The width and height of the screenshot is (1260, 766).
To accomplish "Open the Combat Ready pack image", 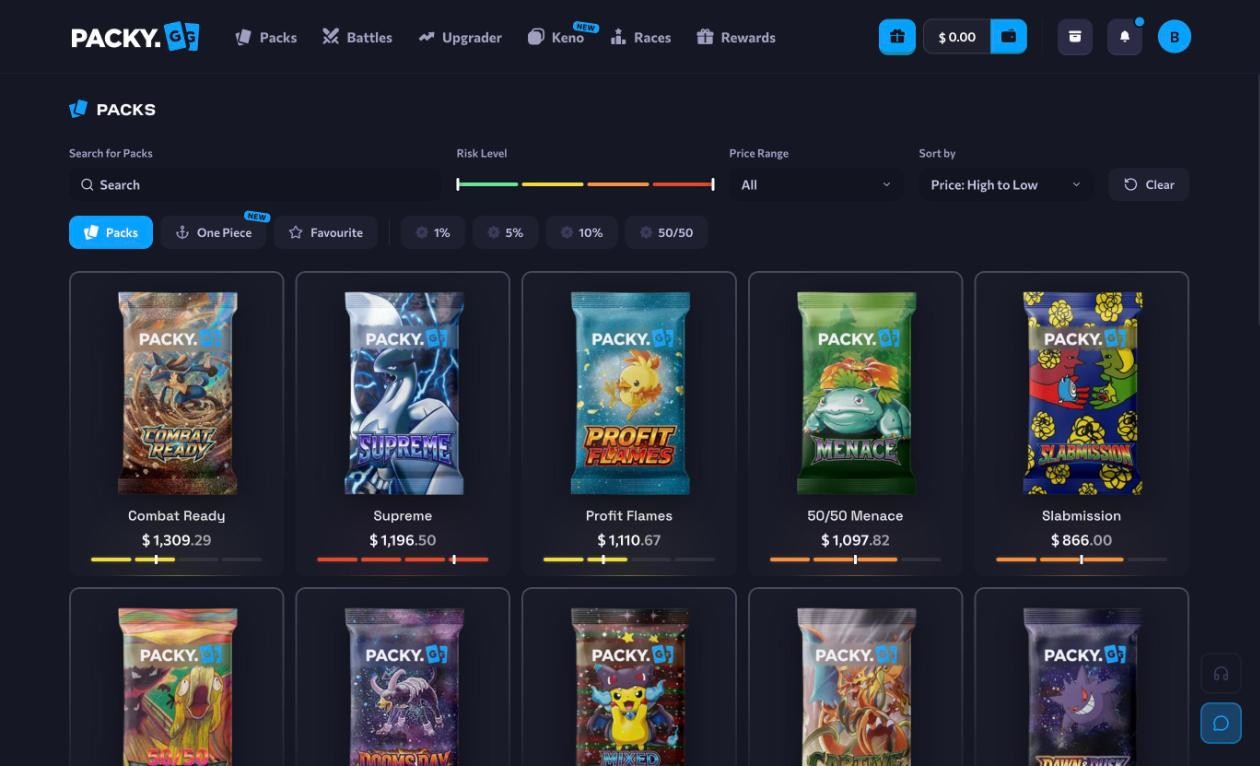I will point(177,393).
